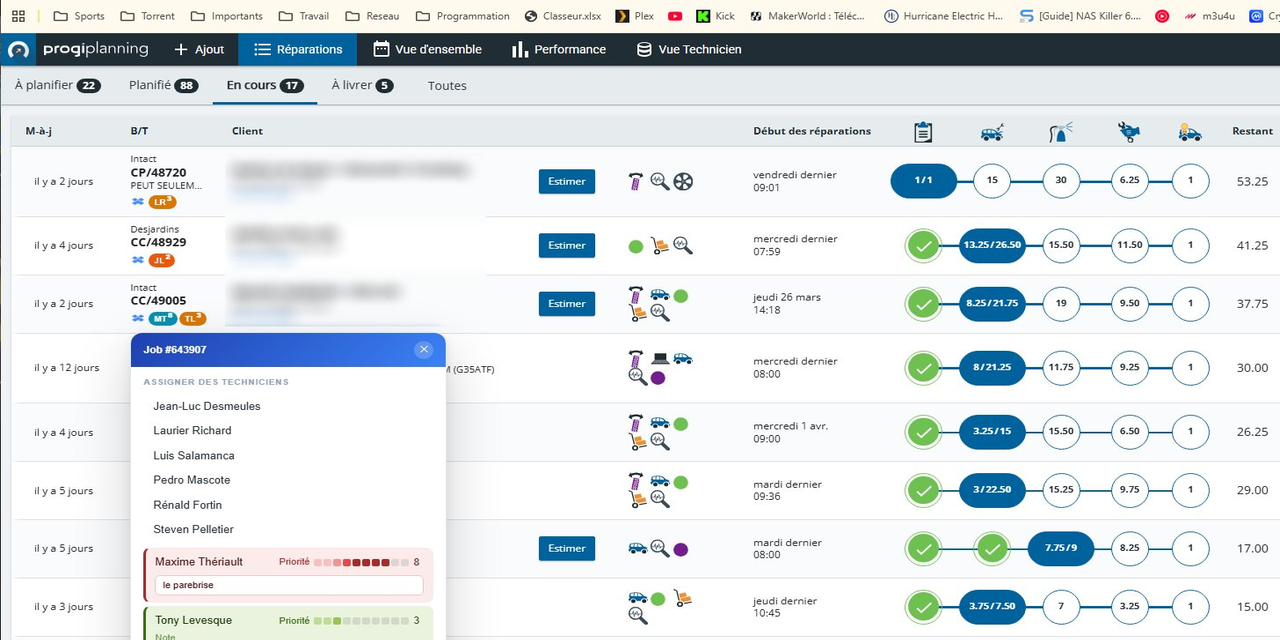Image resolution: width=1280 pixels, height=640 pixels.
Task: Assign technician Pedro Mascote
Action: click(x=192, y=480)
